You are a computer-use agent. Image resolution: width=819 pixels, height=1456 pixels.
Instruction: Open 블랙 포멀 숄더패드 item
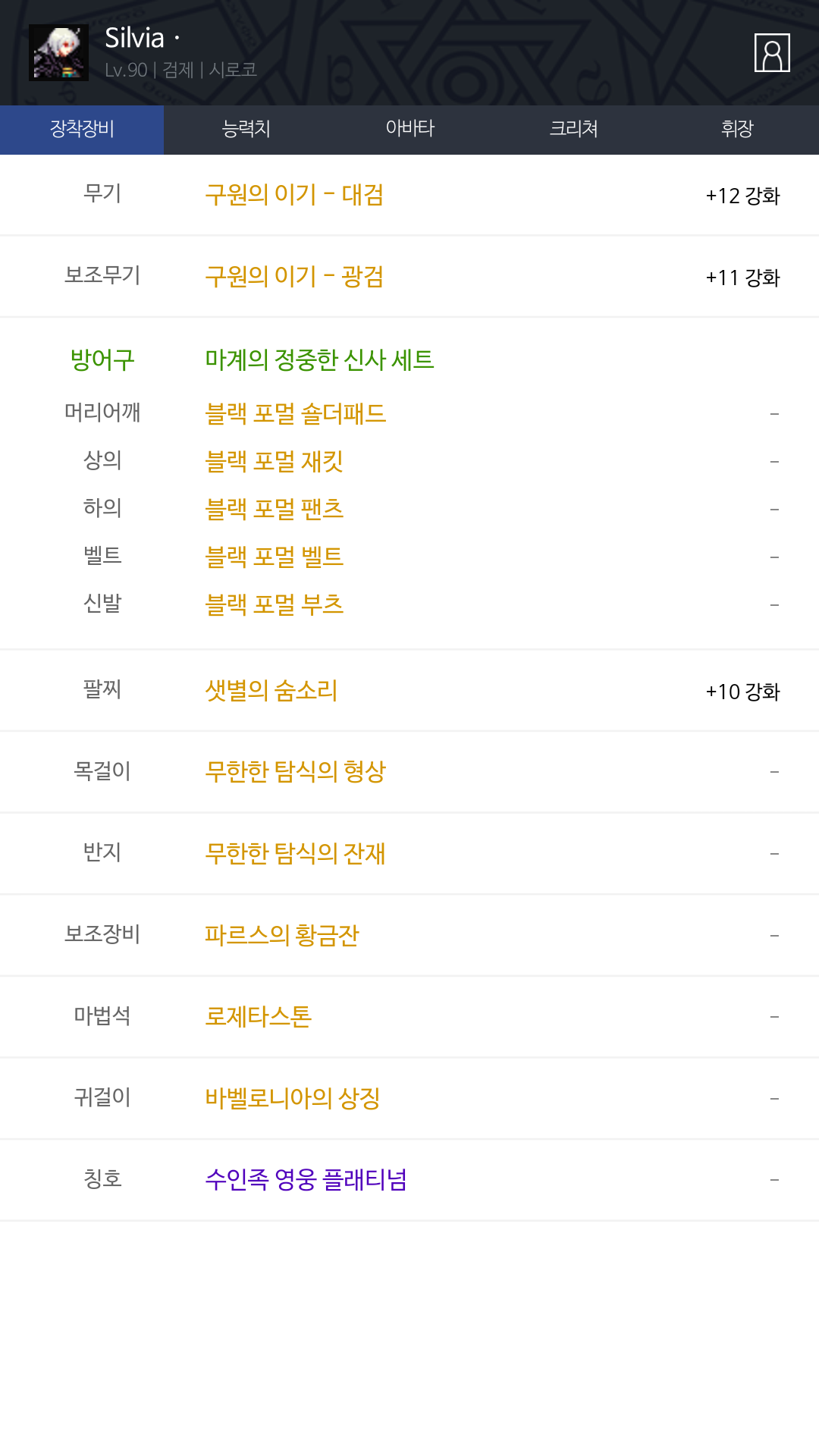[x=296, y=413]
